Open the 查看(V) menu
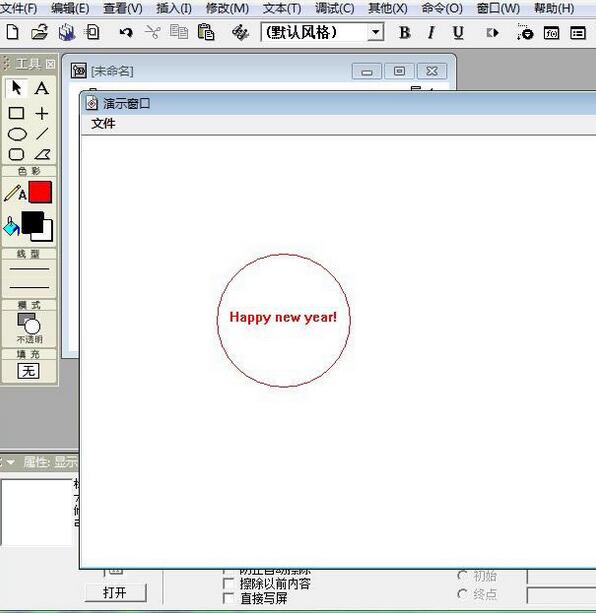The width and height of the screenshot is (596, 613). (123, 8)
